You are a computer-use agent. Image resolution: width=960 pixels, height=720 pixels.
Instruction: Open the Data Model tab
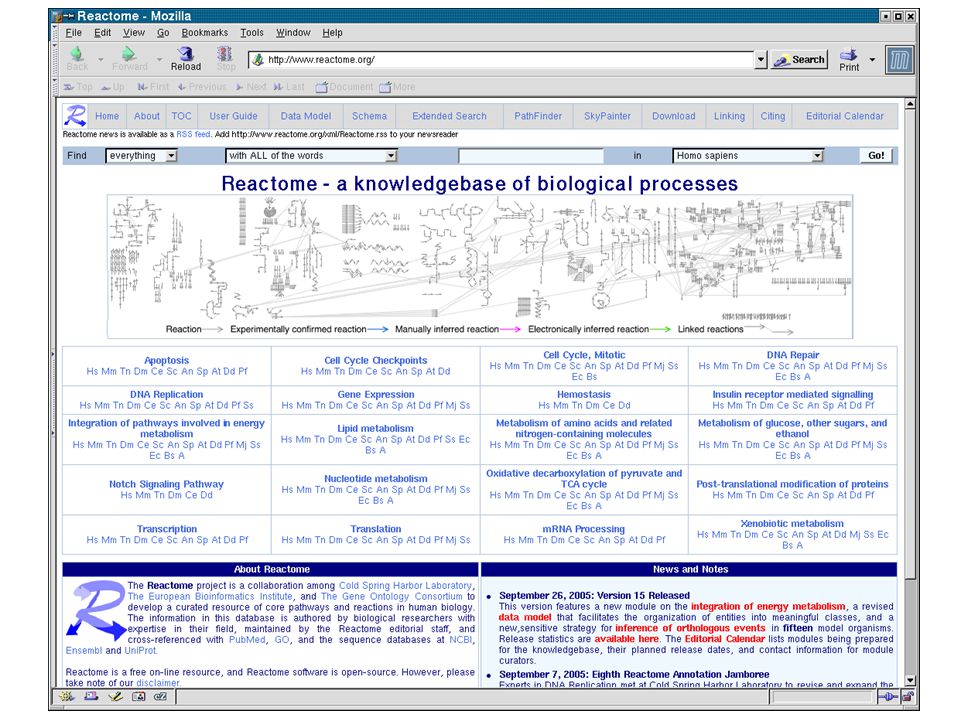click(x=306, y=116)
